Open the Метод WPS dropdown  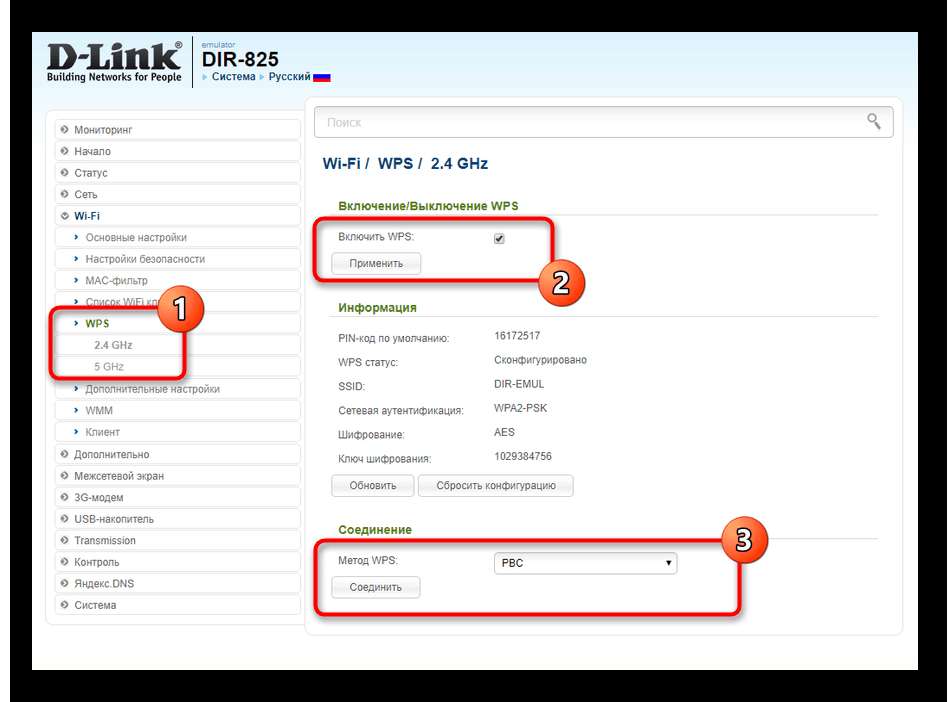click(x=585, y=563)
